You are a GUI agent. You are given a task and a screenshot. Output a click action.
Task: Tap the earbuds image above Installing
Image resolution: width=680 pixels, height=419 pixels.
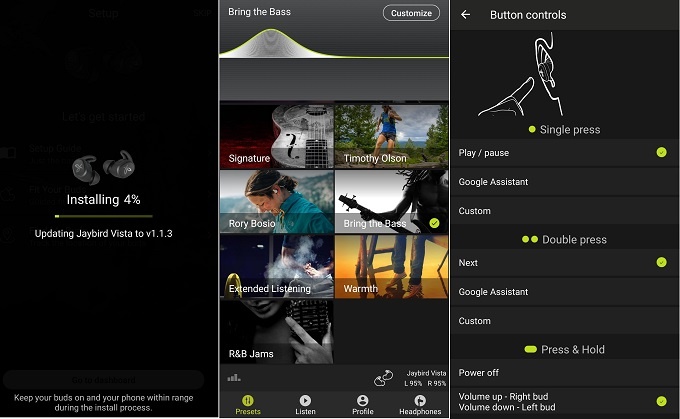tap(110, 165)
